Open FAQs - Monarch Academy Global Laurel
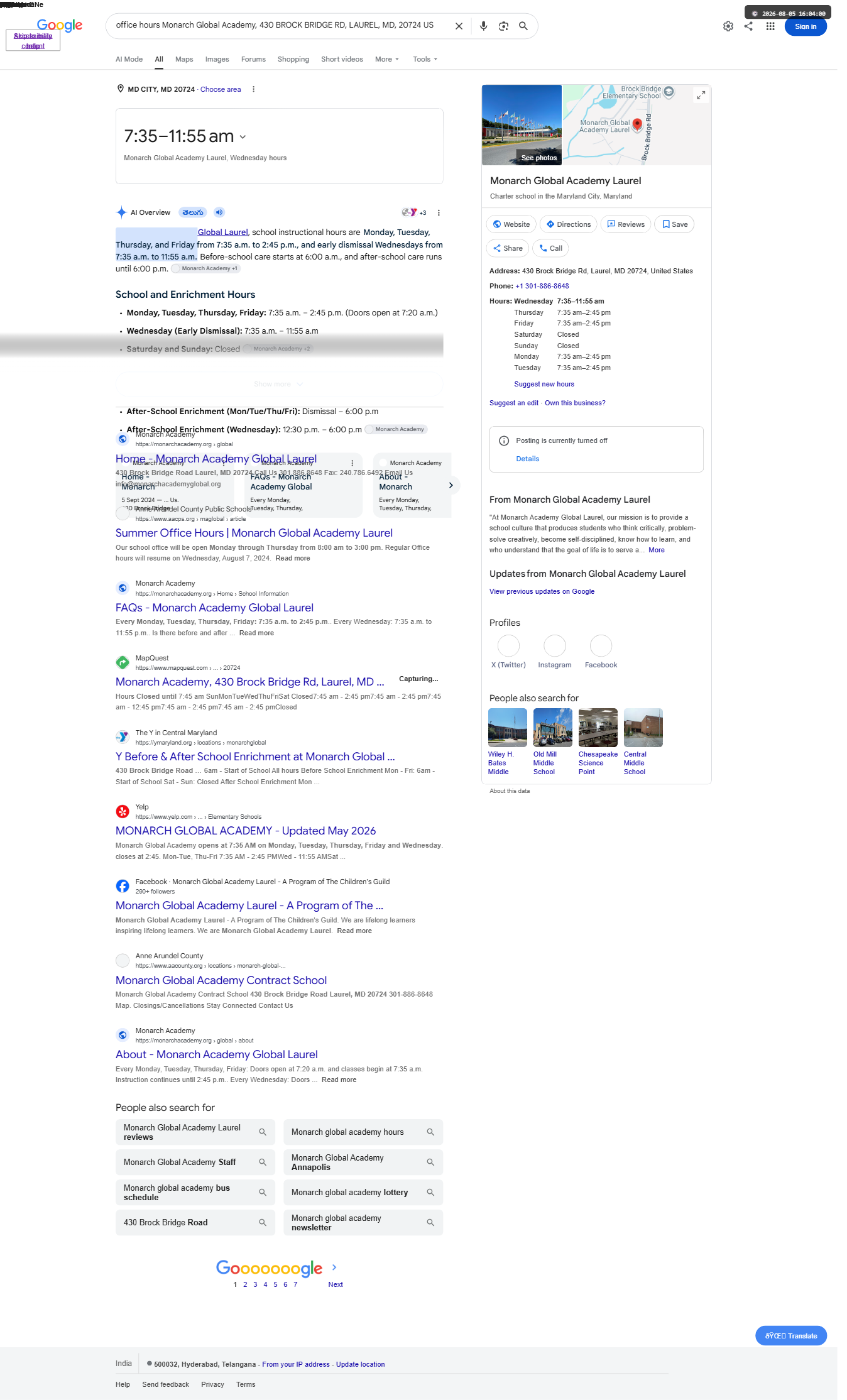Screen dimensions: 847x1400 [x=214, y=608]
